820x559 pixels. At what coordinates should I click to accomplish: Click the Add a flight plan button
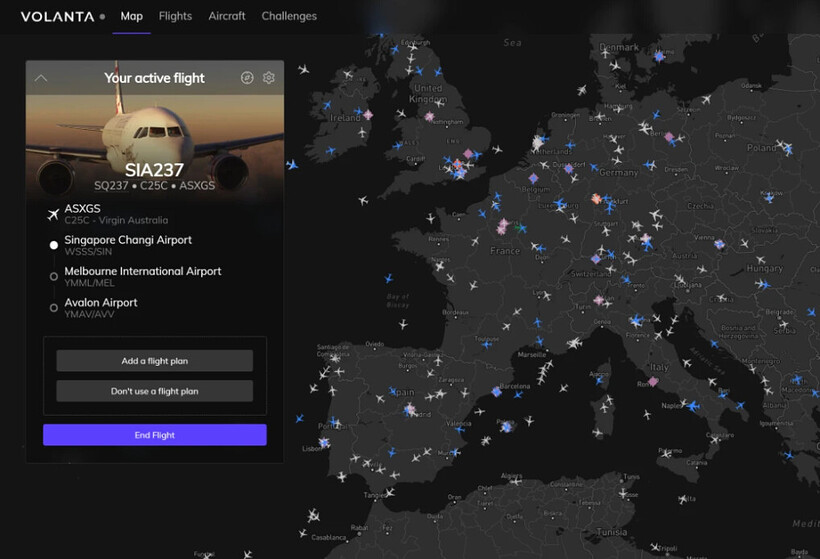point(154,361)
